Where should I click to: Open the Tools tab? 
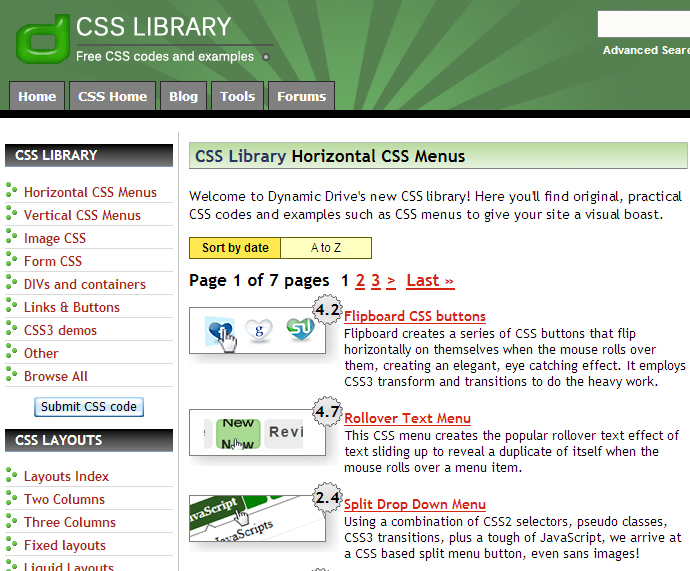[x=238, y=96]
